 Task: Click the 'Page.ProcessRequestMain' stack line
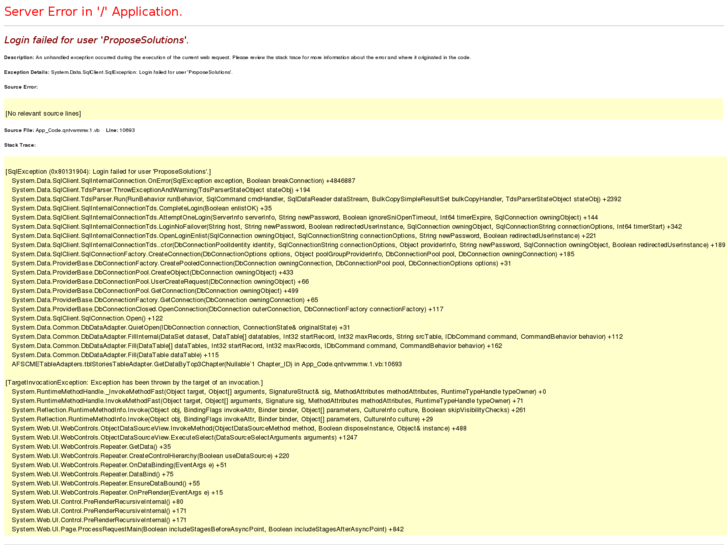click(x=208, y=530)
